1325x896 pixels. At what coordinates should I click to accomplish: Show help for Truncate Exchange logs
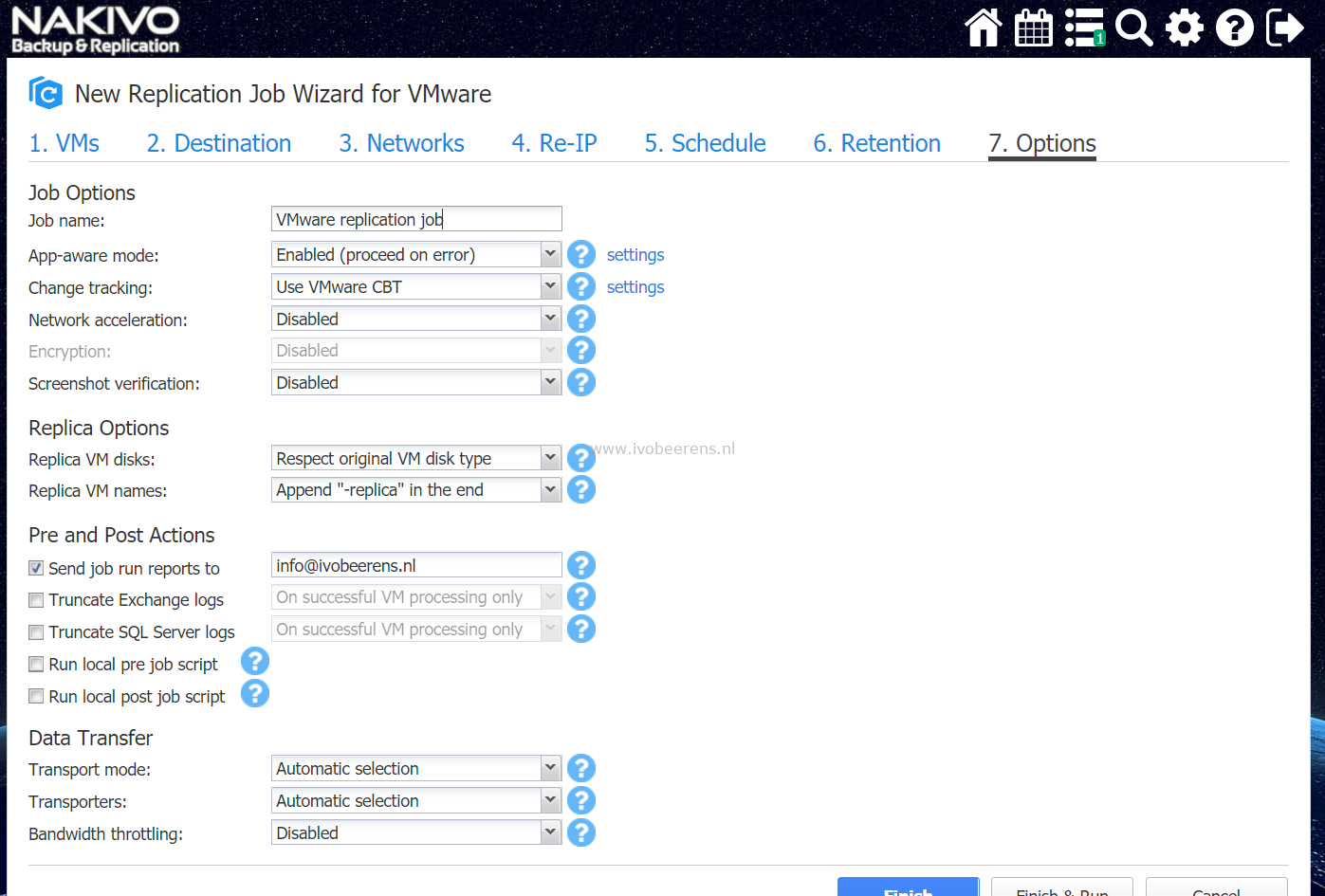point(581,596)
